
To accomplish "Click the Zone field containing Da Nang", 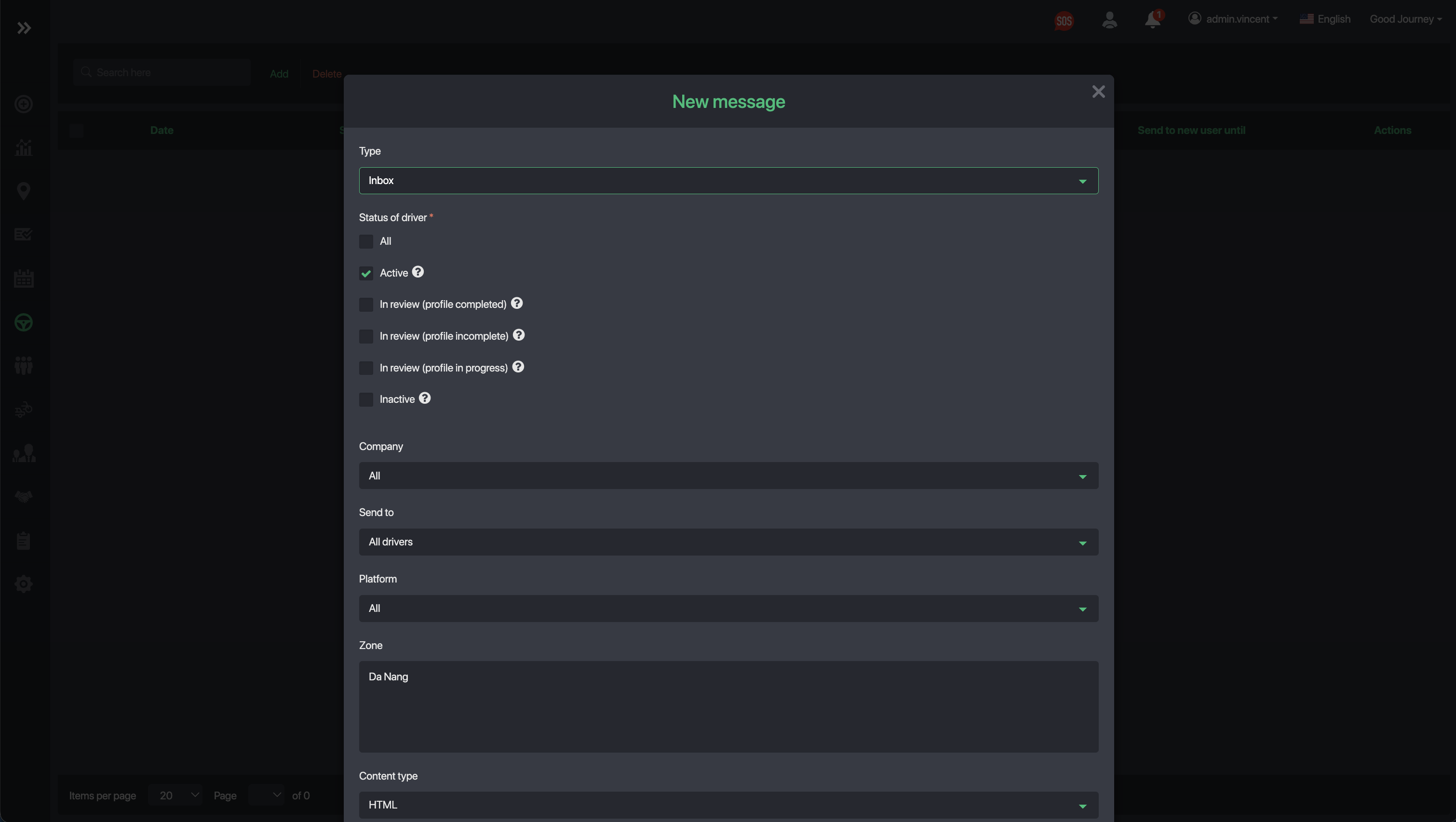I will 728,706.
